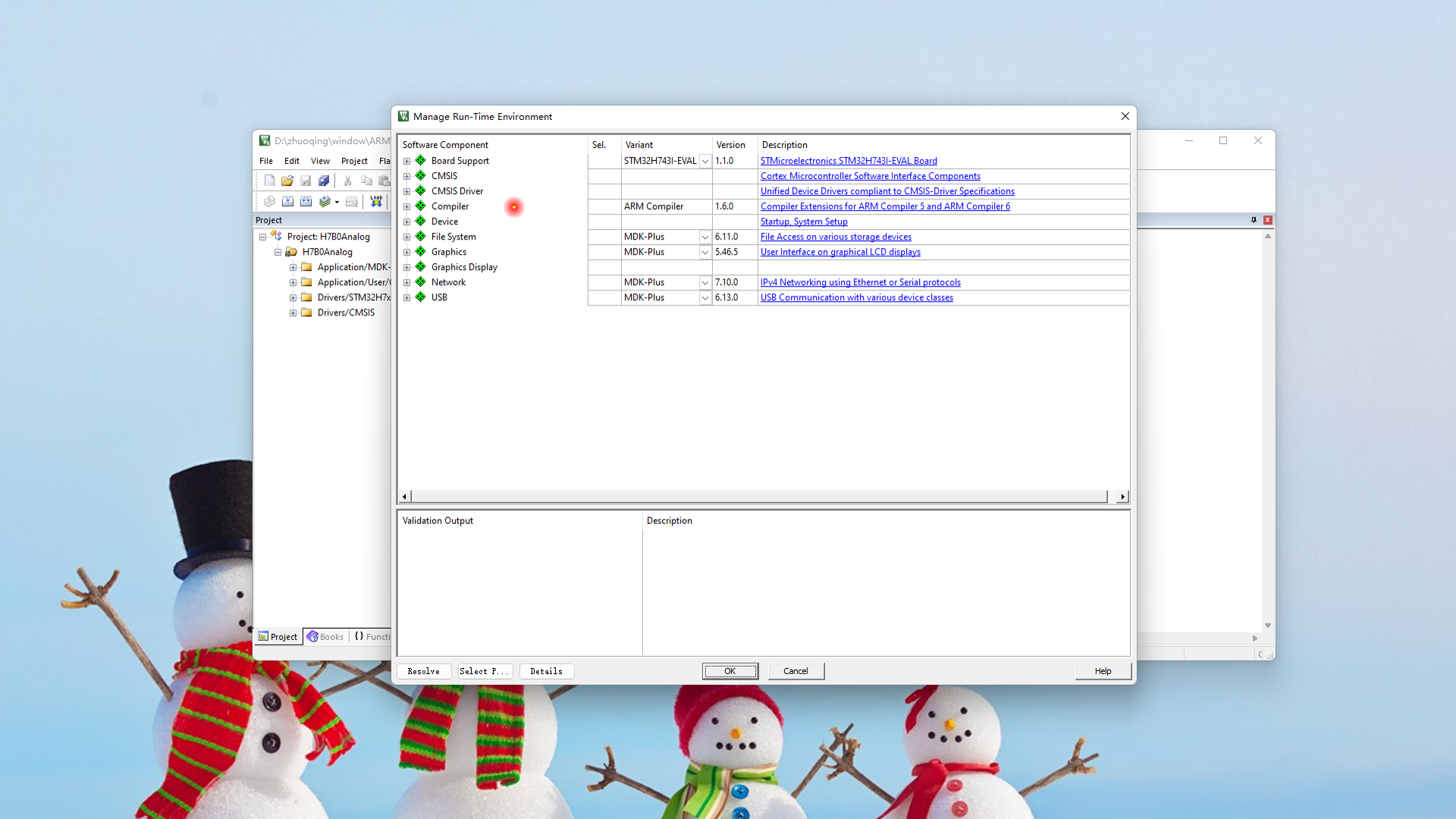Click the Build target toolbar icon

pos(287,202)
